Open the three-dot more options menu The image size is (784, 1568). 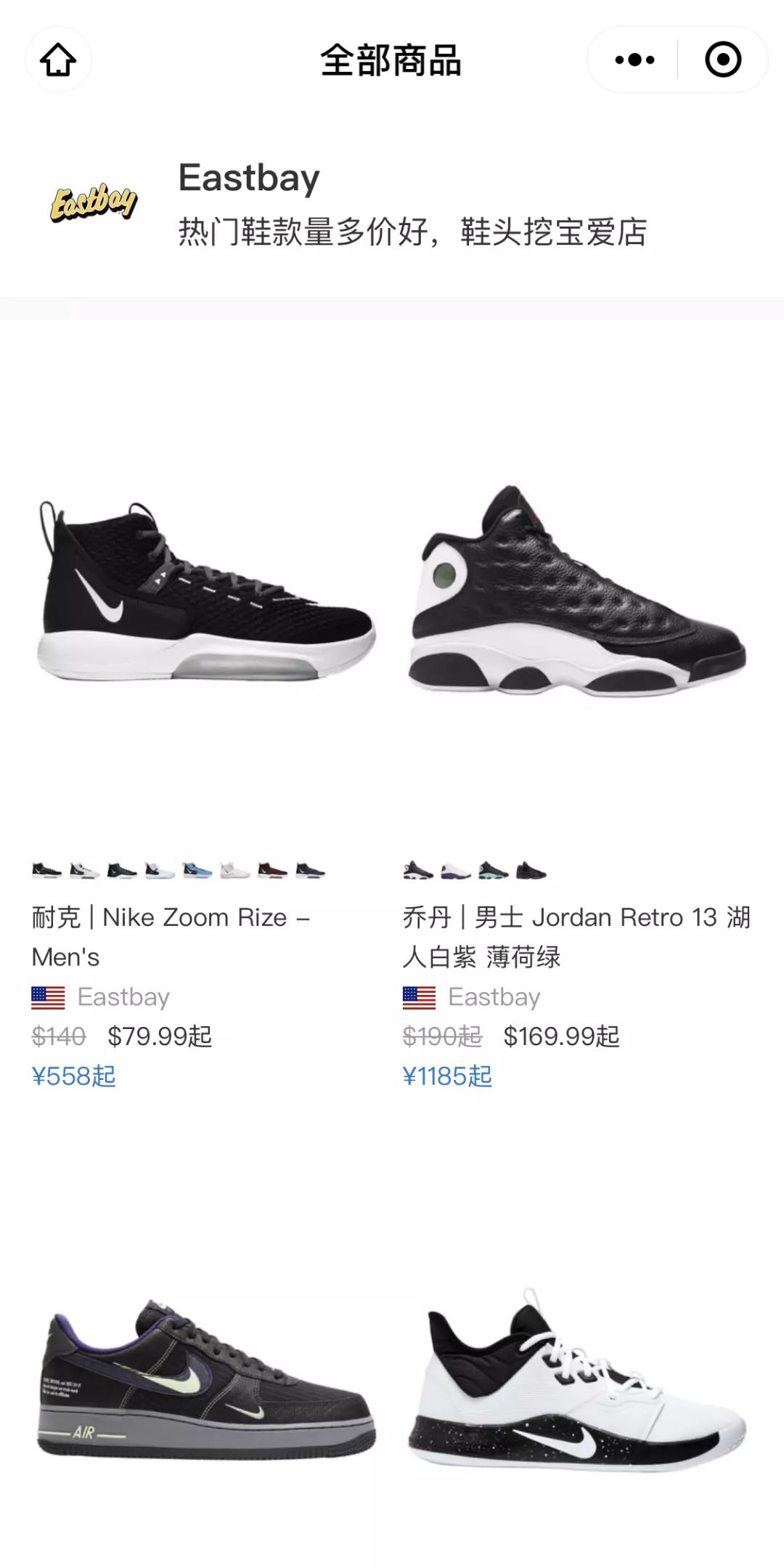point(634,60)
